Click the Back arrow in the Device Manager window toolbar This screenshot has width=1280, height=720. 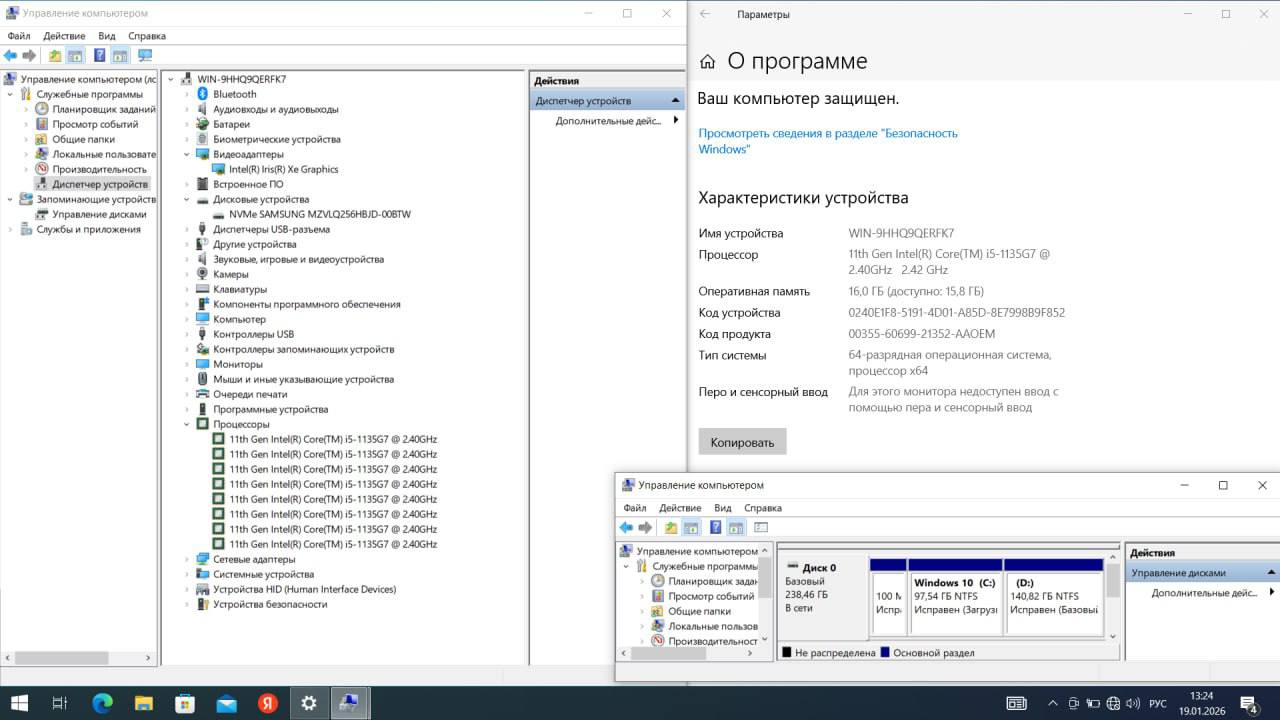11,55
